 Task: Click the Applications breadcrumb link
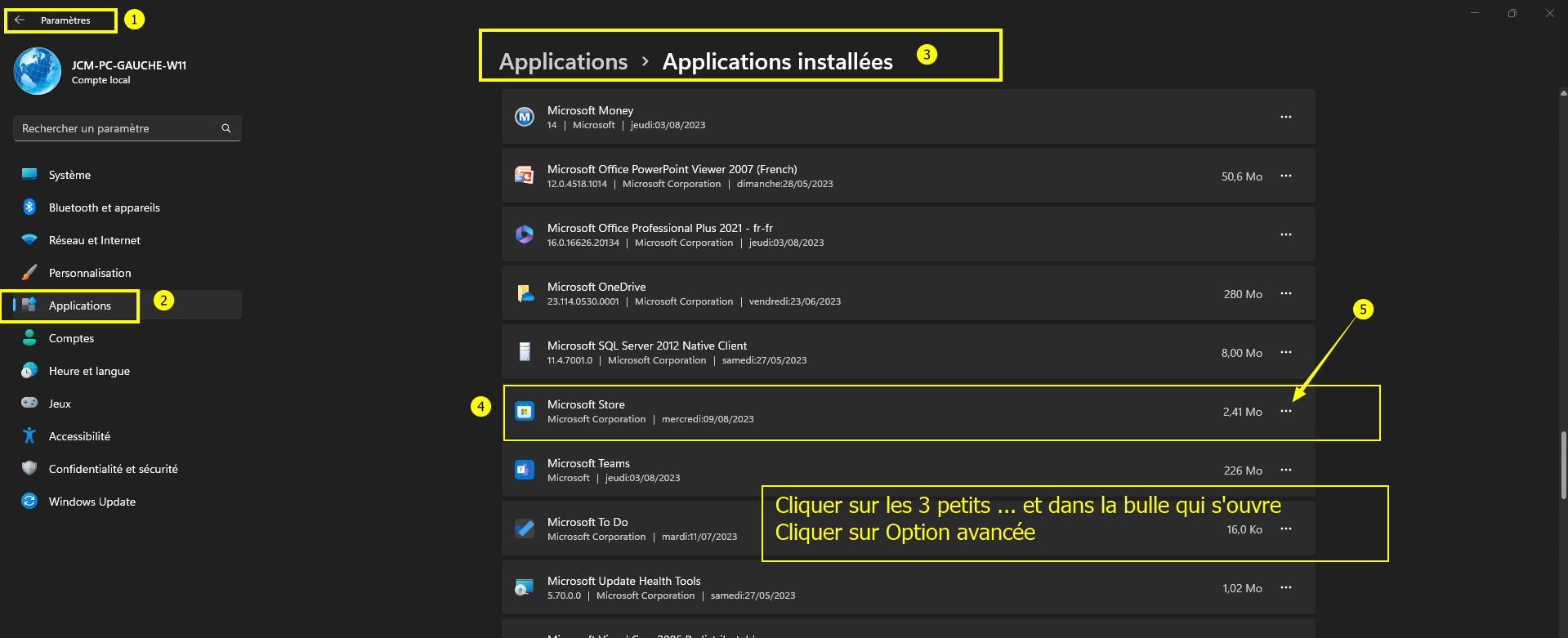click(x=563, y=61)
